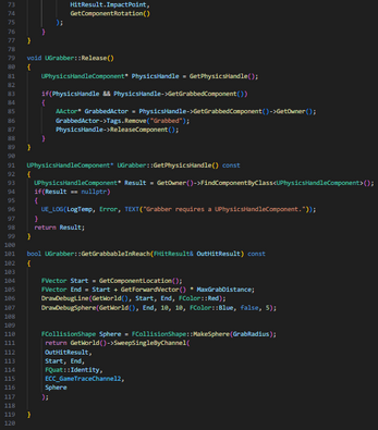Click FColor::Red on line 106
The height and width of the screenshot is (430, 378).
pyautogui.click(x=198, y=299)
